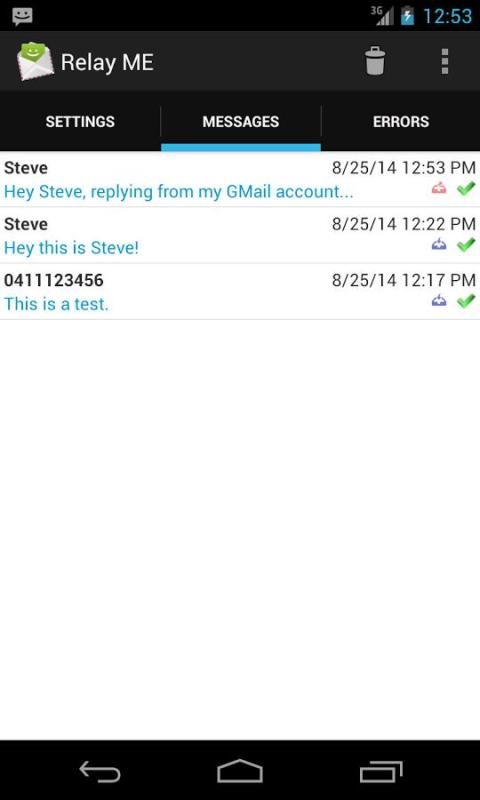Tap blue incoming icon on 12:17 PM message

(439, 301)
